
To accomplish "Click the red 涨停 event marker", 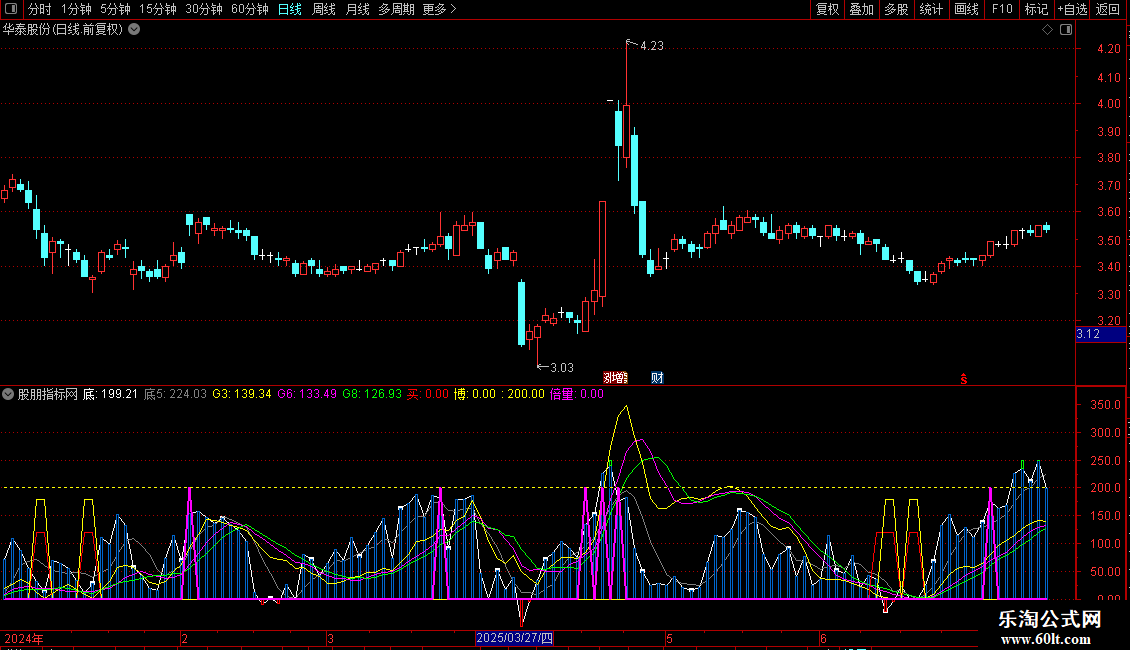I will tap(616, 378).
